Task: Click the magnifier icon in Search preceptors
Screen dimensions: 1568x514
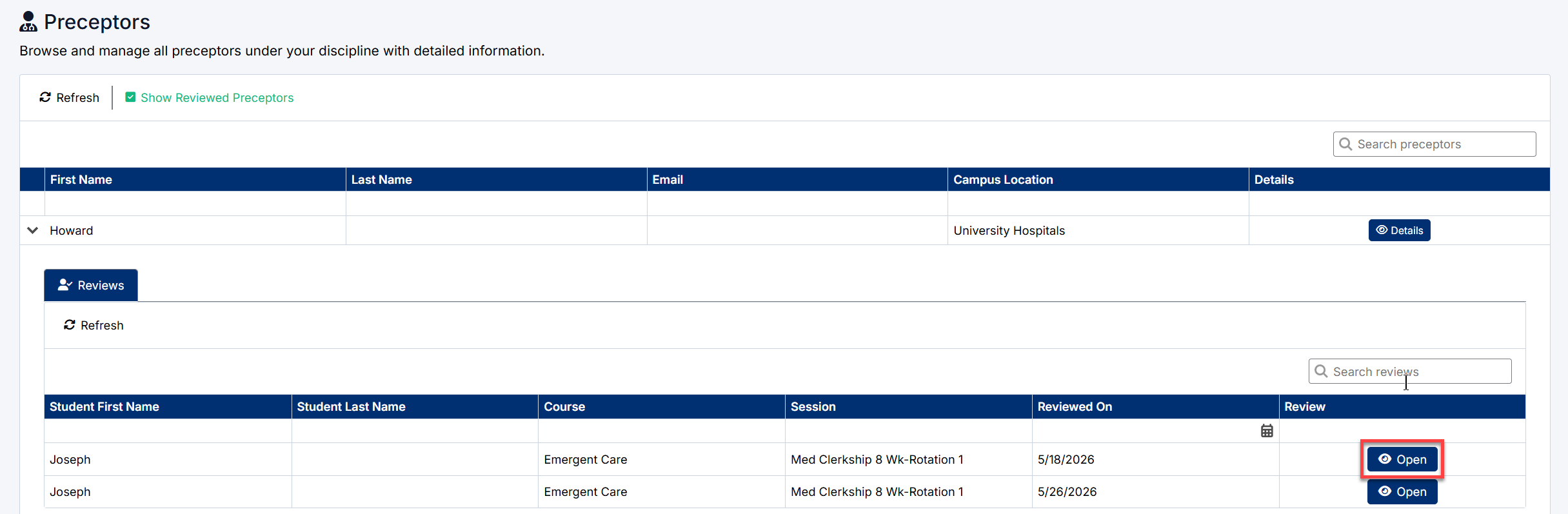Action: click(x=1345, y=144)
